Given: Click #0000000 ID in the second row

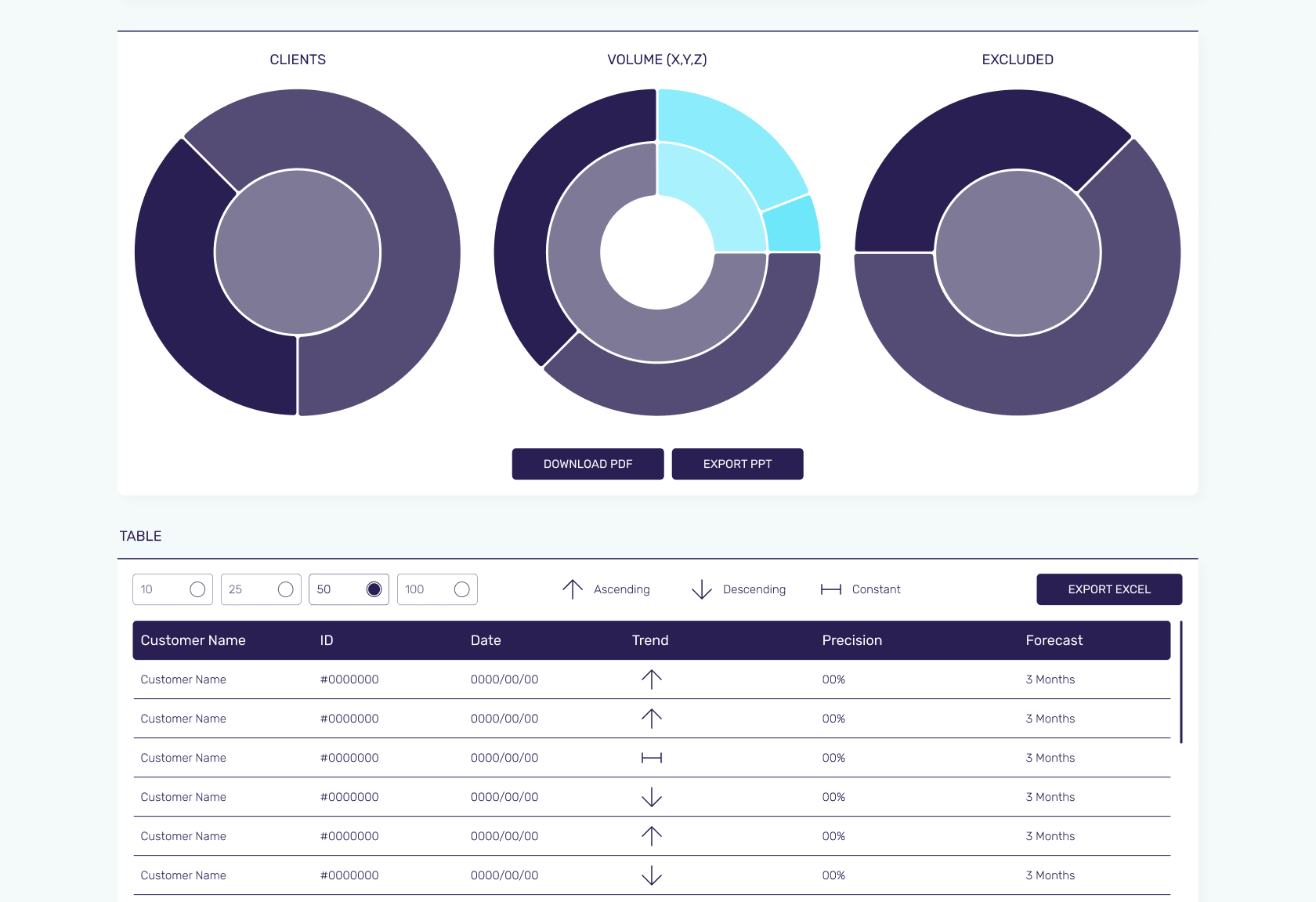Looking at the screenshot, I should pyautogui.click(x=349, y=719).
